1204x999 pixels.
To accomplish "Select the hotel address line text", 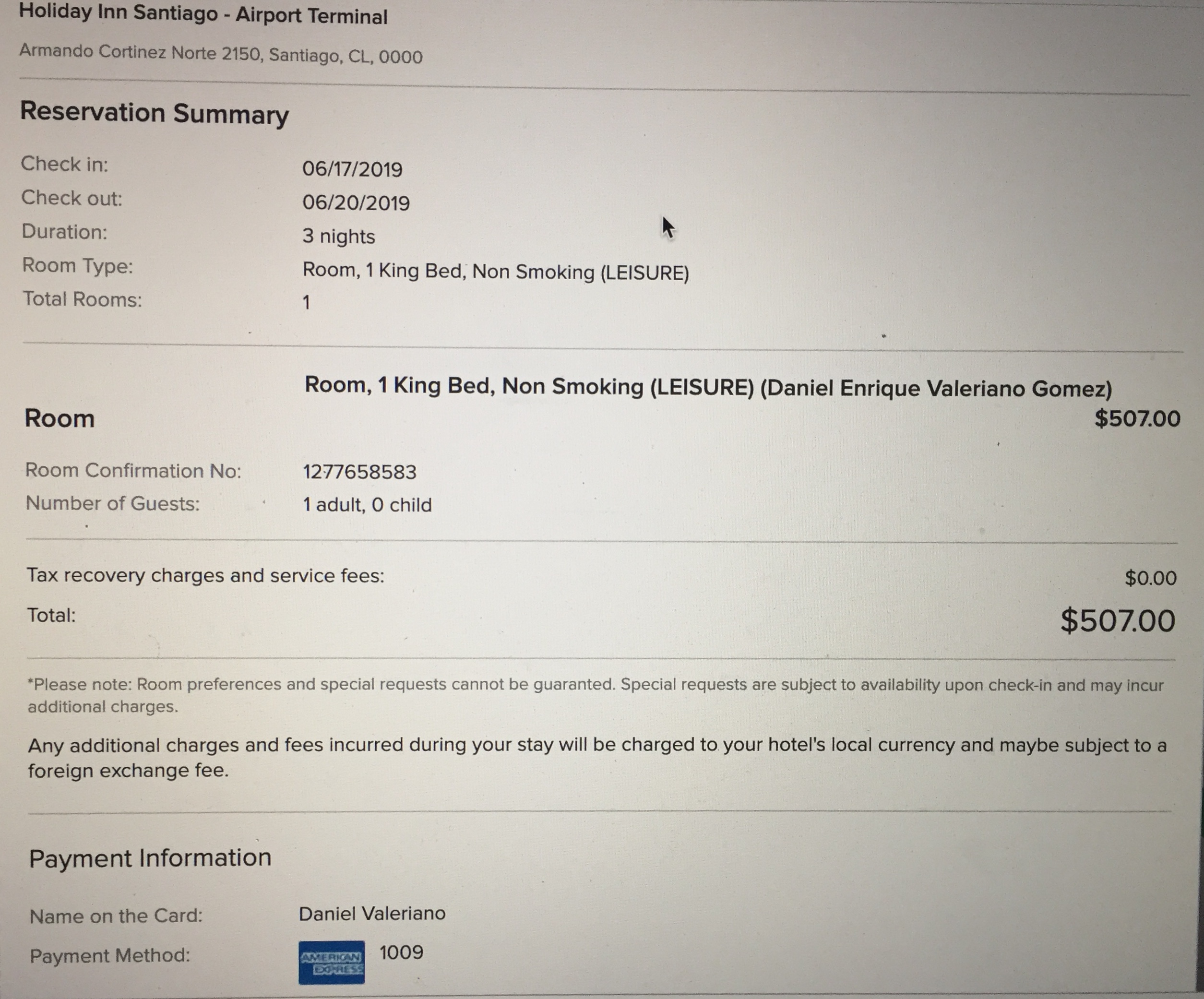I will click(x=221, y=54).
